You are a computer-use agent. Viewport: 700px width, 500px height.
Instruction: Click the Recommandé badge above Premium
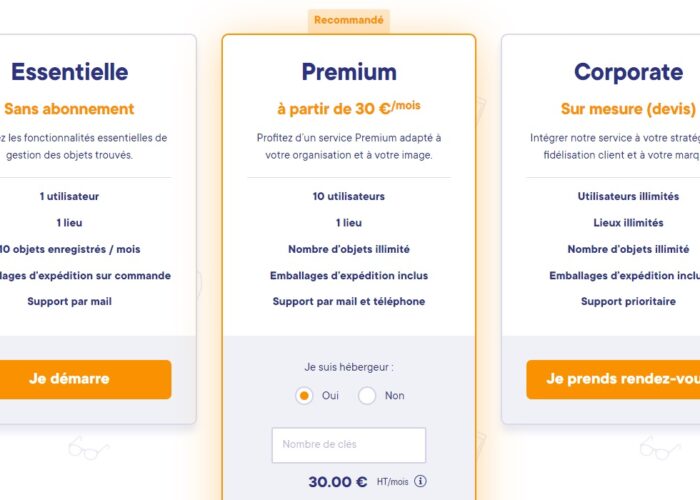coord(349,20)
